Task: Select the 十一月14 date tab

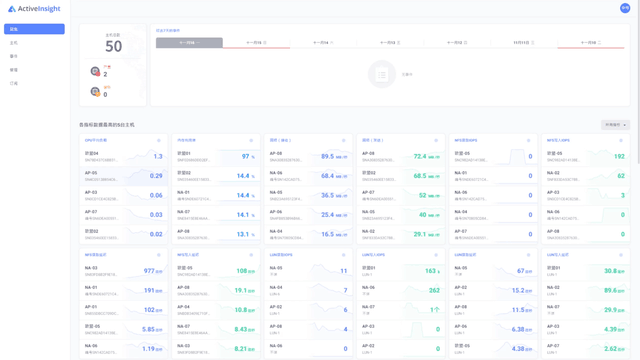Action: tap(323, 42)
